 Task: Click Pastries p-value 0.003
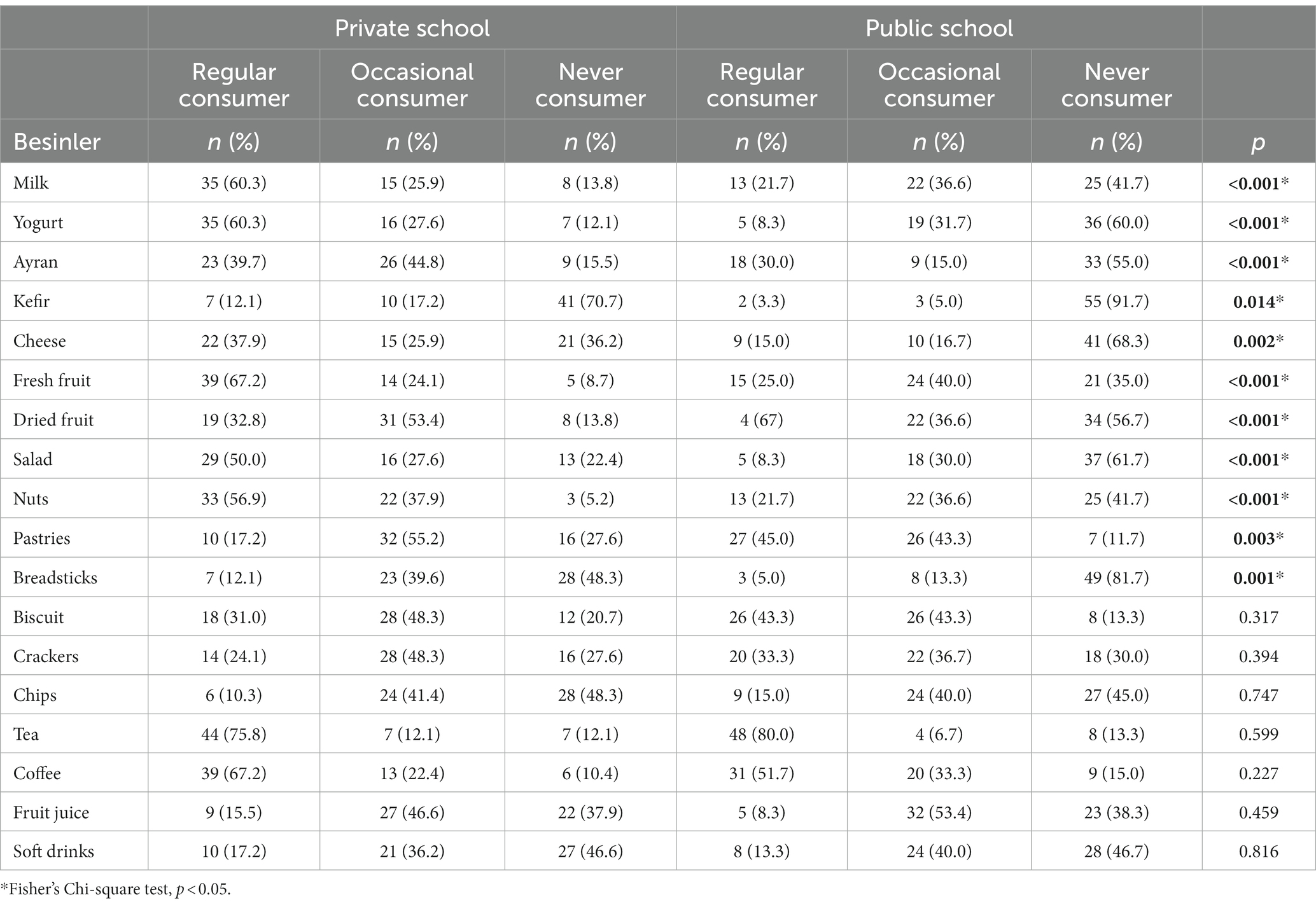tap(1259, 538)
